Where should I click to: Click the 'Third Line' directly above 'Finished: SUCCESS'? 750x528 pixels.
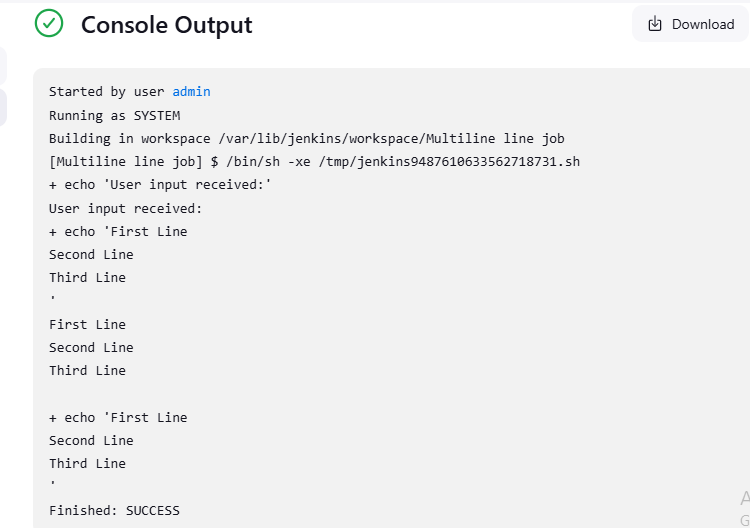pyautogui.click(x=87, y=463)
